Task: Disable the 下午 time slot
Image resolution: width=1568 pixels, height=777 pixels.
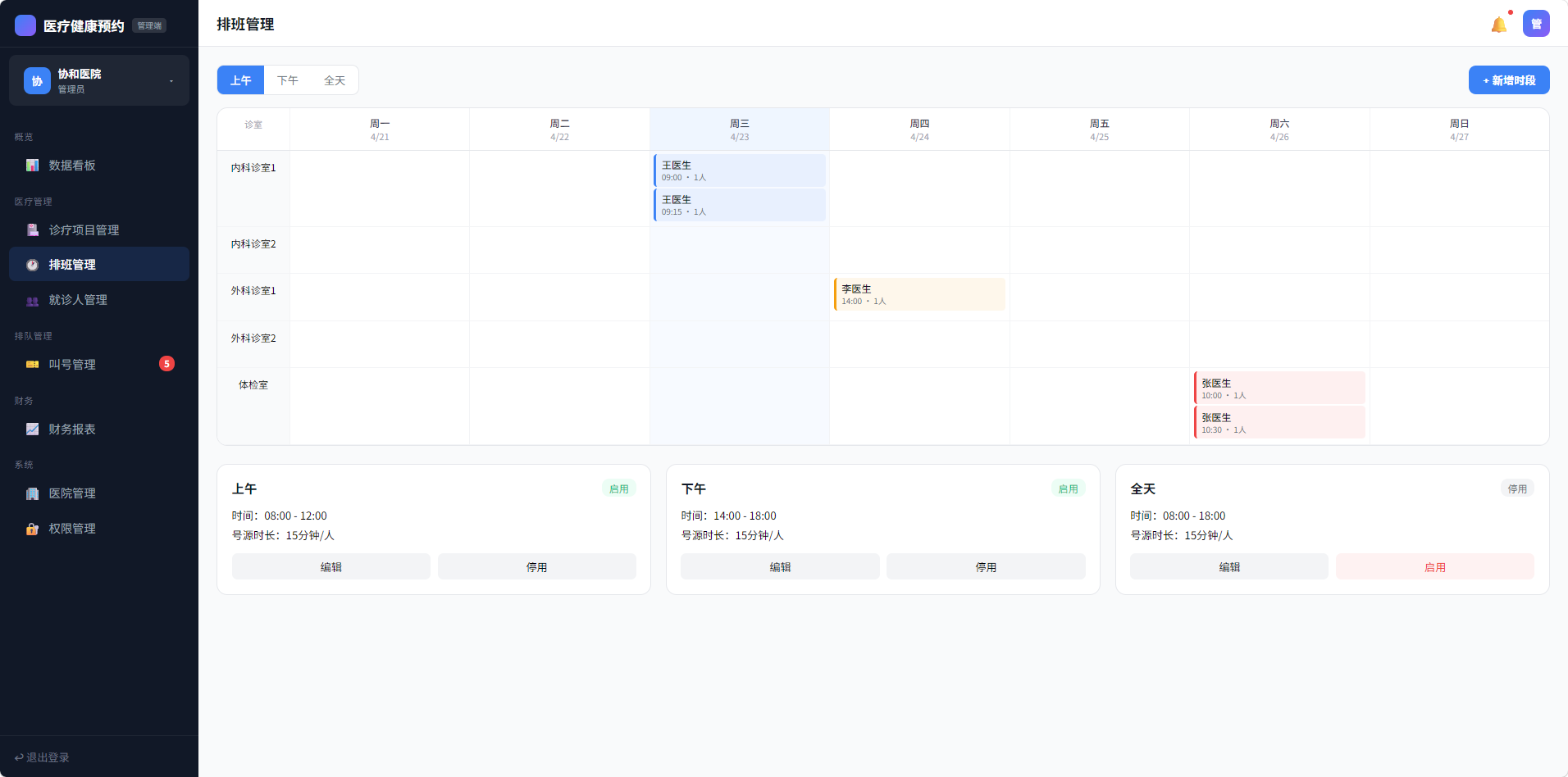Action: (x=985, y=567)
